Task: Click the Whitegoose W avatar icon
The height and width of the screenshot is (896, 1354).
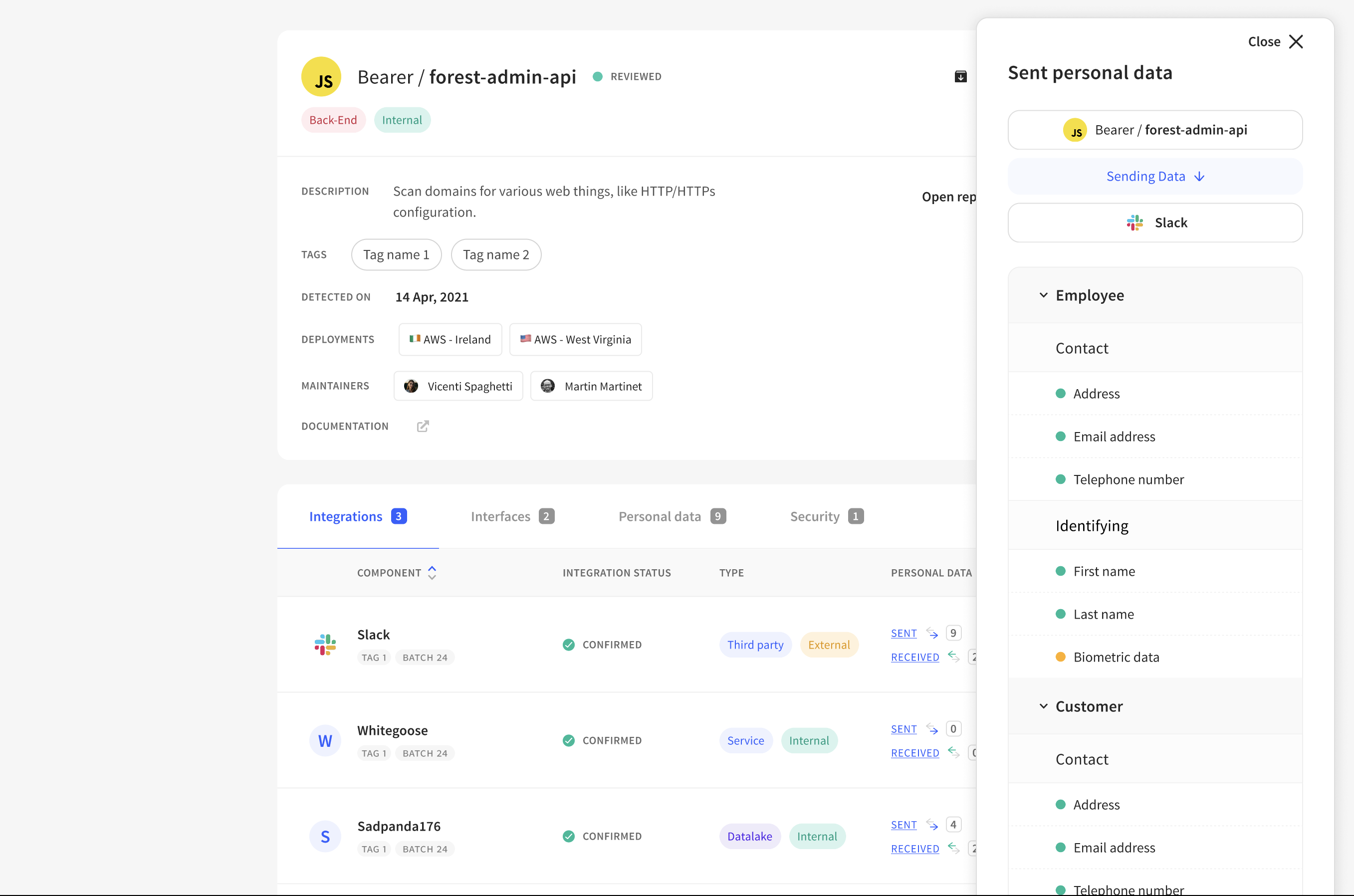Action: click(325, 740)
